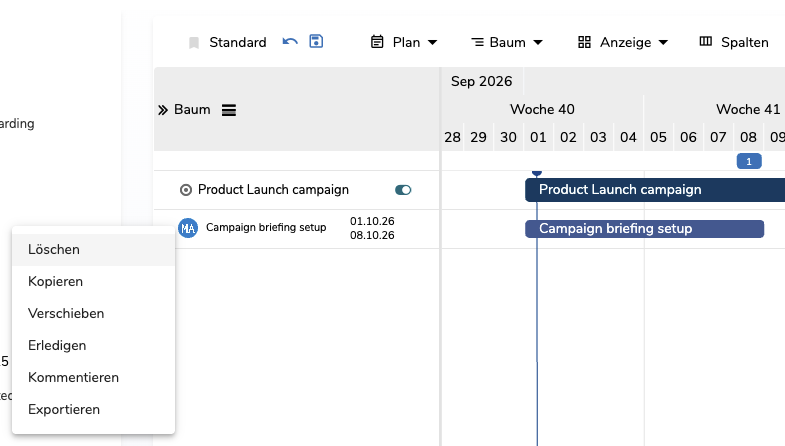This screenshot has height=446, width=785.
Task: Click the Campaign briefing setup Gantt bar
Action: click(x=645, y=229)
